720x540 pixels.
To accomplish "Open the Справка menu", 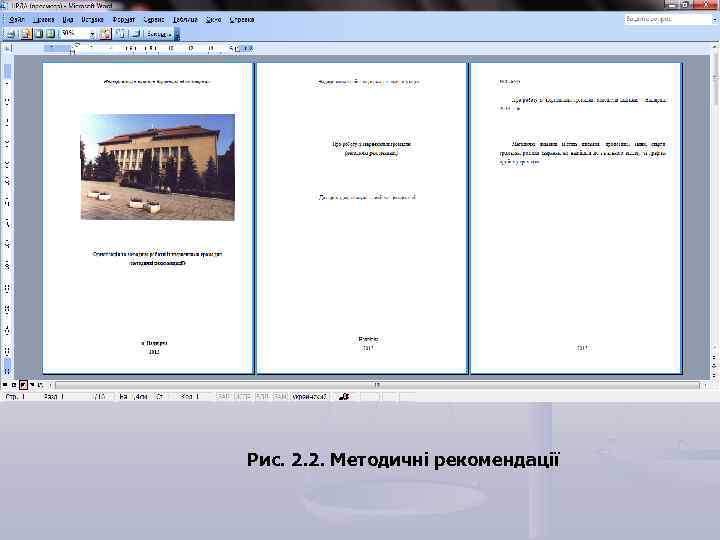I will [242, 20].
